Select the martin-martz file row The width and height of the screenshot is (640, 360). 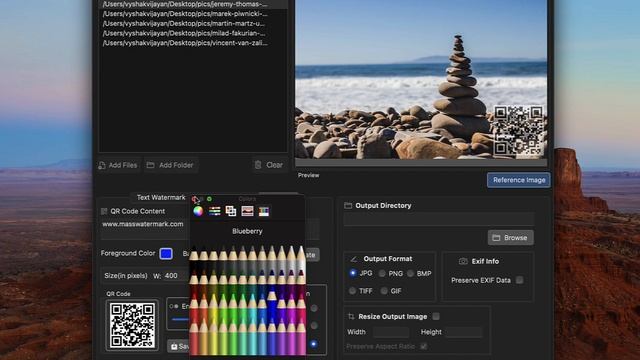tap(193, 24)
